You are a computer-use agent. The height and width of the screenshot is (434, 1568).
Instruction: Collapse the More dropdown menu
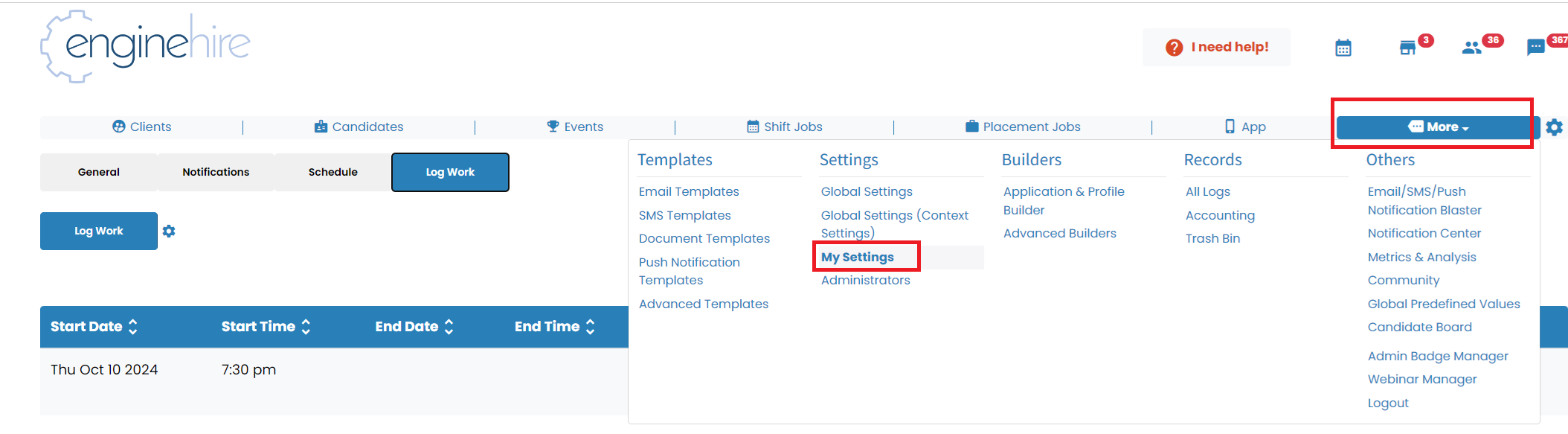coord(1437,127)
